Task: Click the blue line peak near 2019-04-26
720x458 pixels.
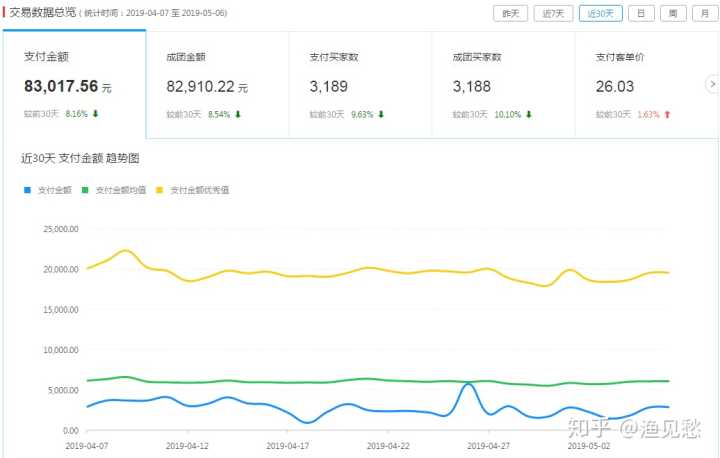Action: tap(468, 384)
